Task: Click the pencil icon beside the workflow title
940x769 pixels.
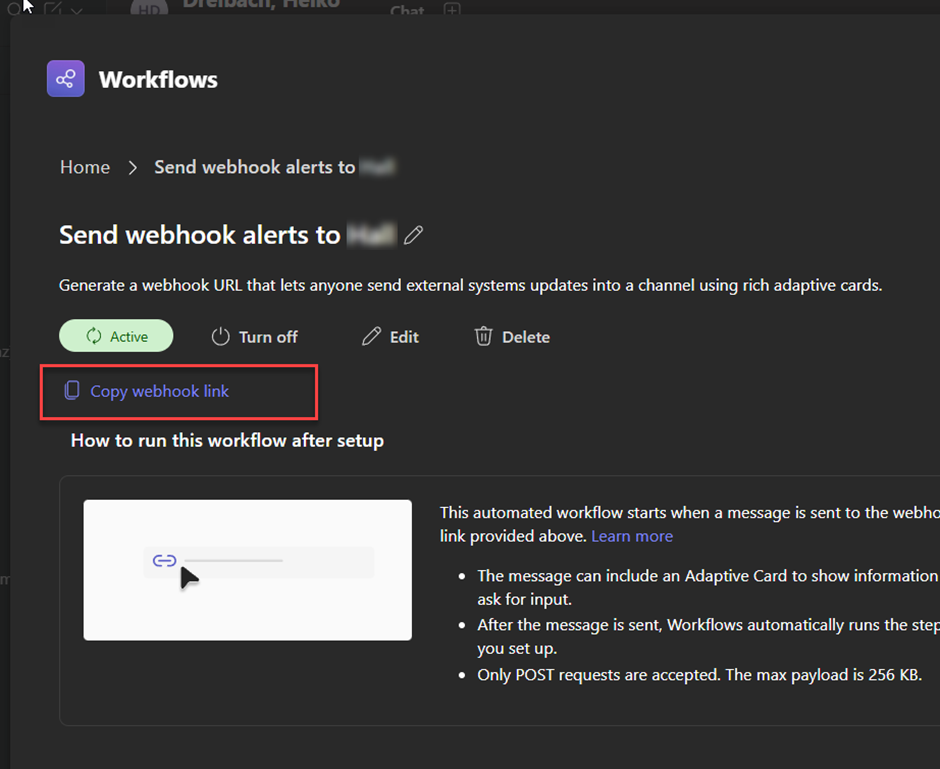Action: tap(413, 235)
